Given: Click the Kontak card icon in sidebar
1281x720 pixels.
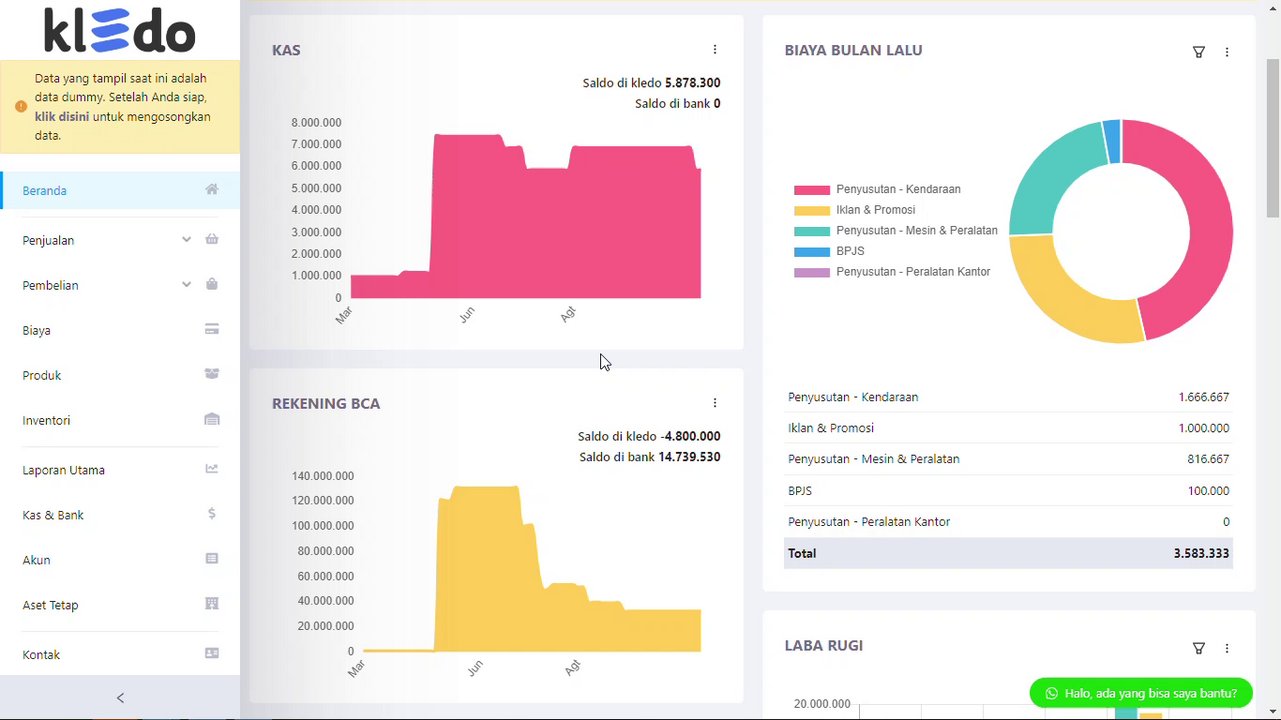Looking at the screenshot, I should click(212, 654).
